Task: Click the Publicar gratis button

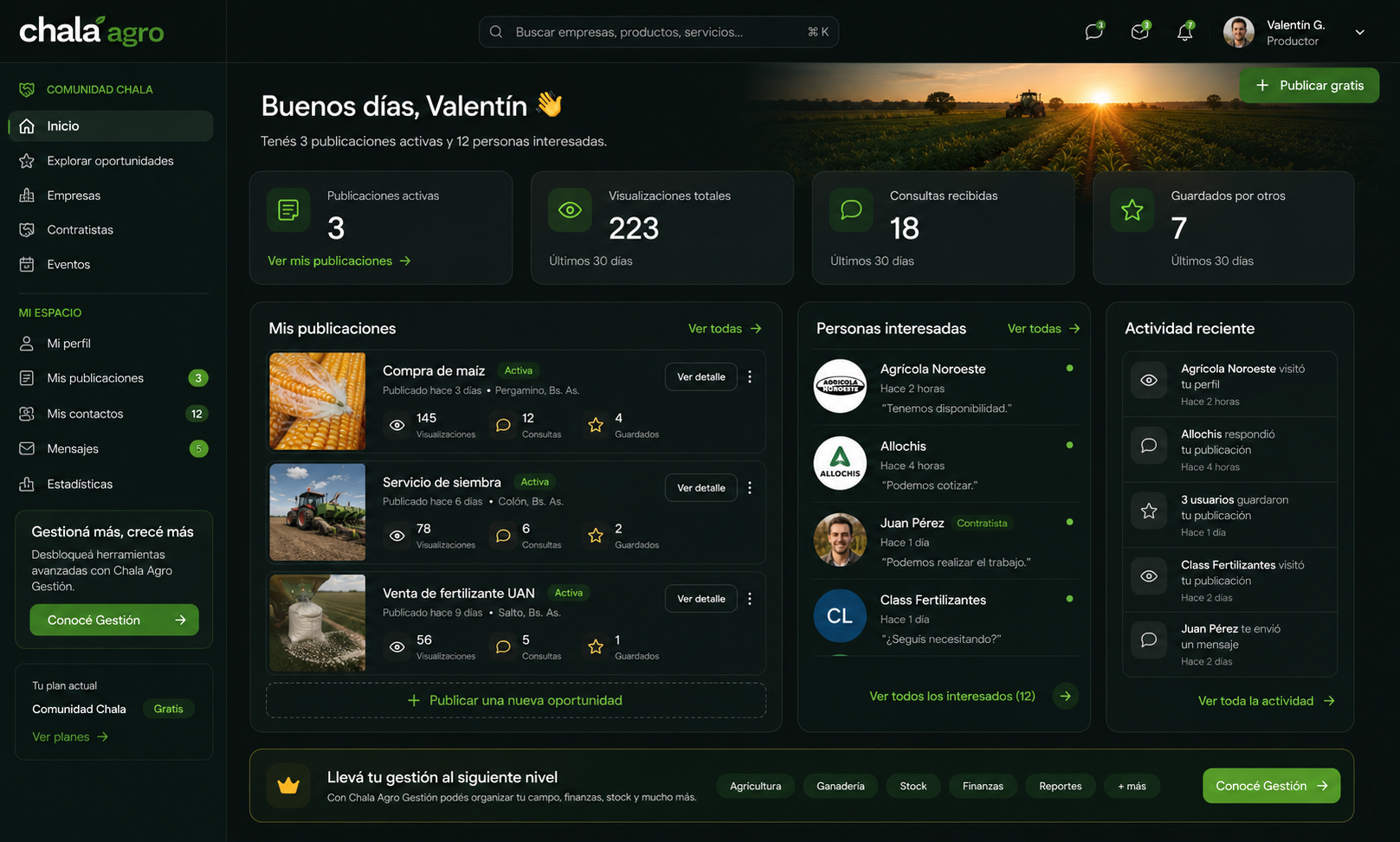Action: (1309, 85)
